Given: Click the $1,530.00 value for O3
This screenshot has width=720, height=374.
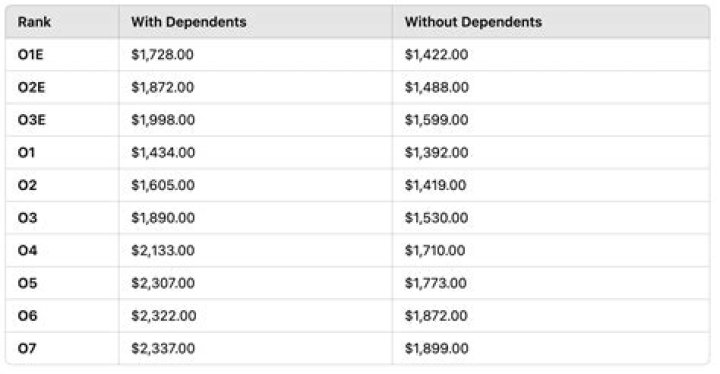Looking at the screenshot, I should pyautogui.click(x=436, y=218).
